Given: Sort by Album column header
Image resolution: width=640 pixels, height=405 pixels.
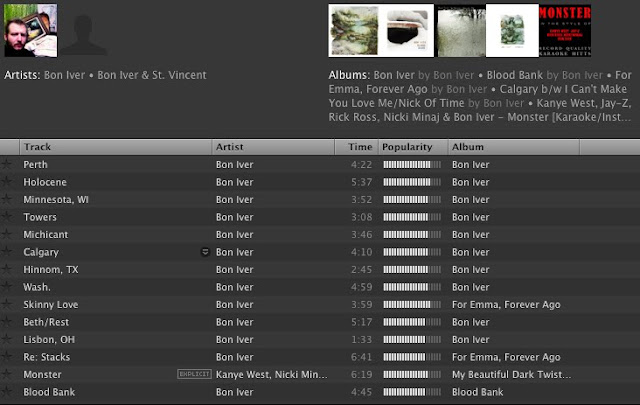Looking at the screenshot, I should point(514,147).
